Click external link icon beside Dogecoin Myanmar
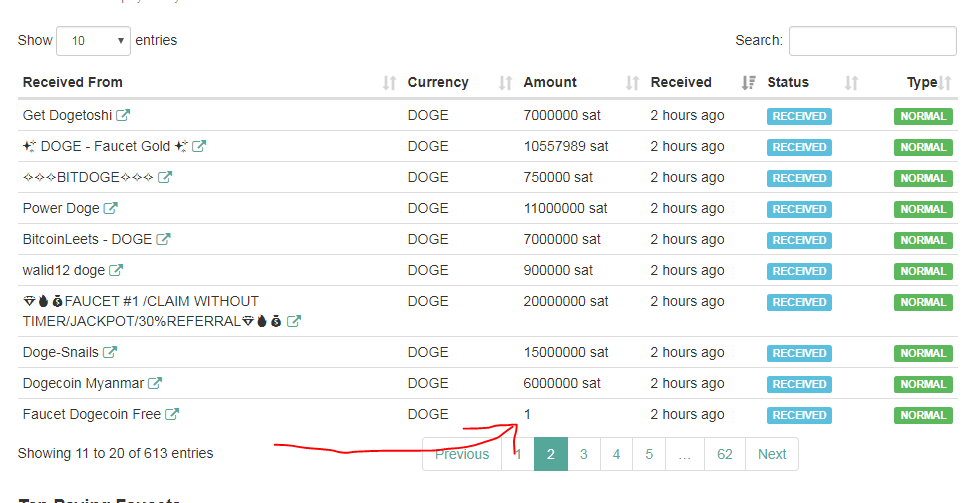 (155, 384)
